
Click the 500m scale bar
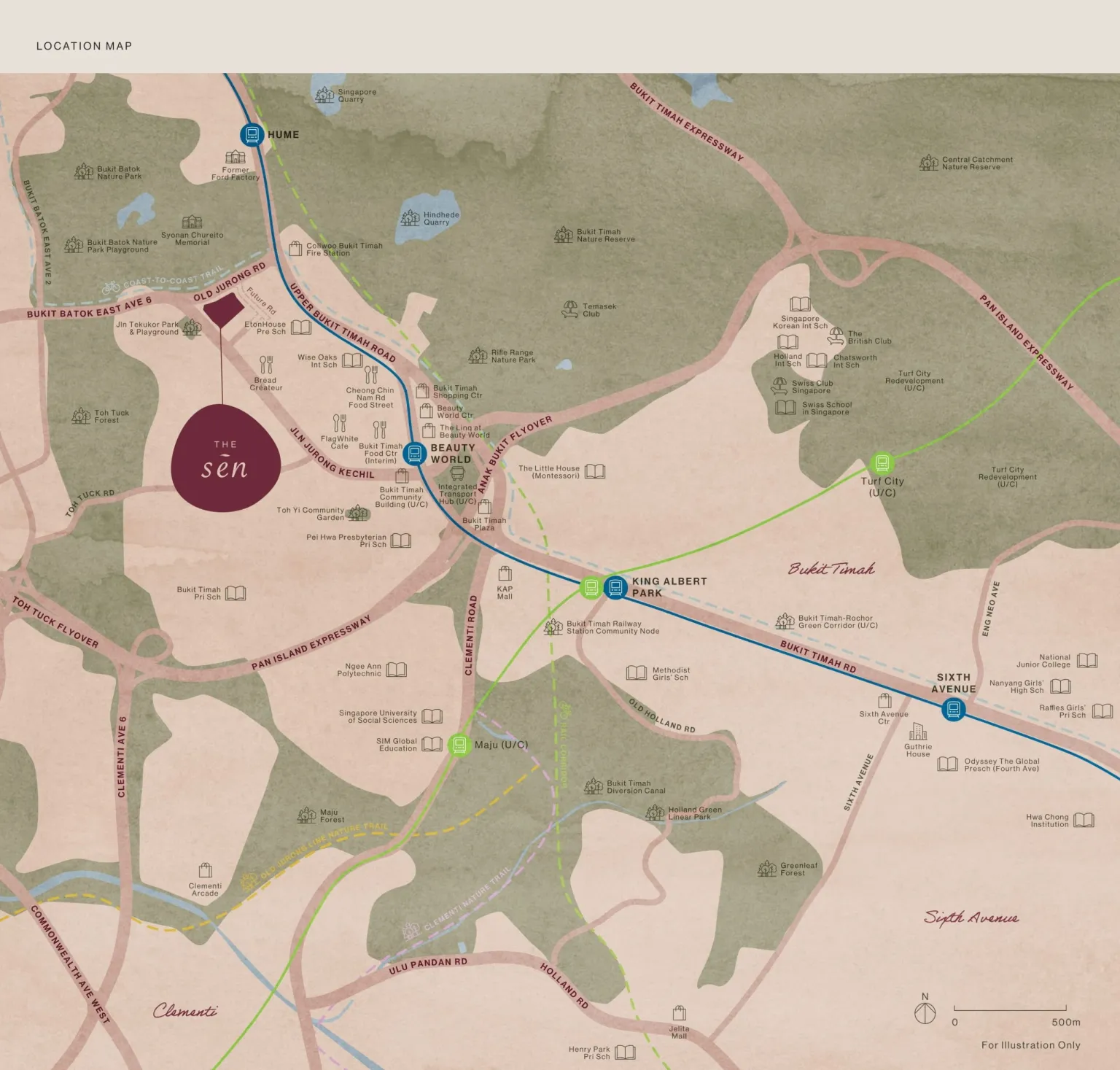[1011, 1008]
